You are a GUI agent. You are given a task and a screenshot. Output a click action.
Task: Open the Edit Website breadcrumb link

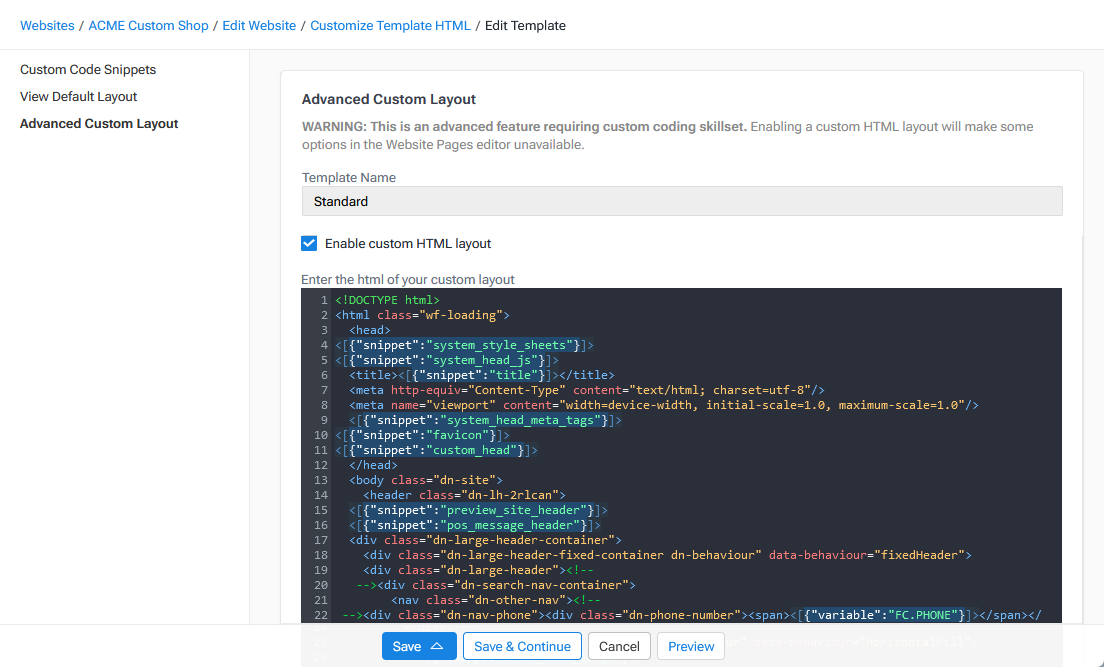259,25
